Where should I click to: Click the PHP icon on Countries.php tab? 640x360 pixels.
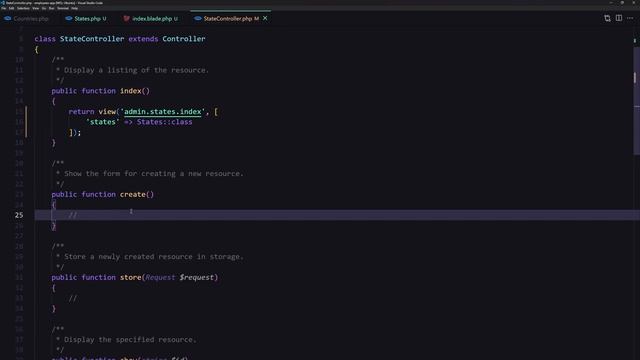8,18
